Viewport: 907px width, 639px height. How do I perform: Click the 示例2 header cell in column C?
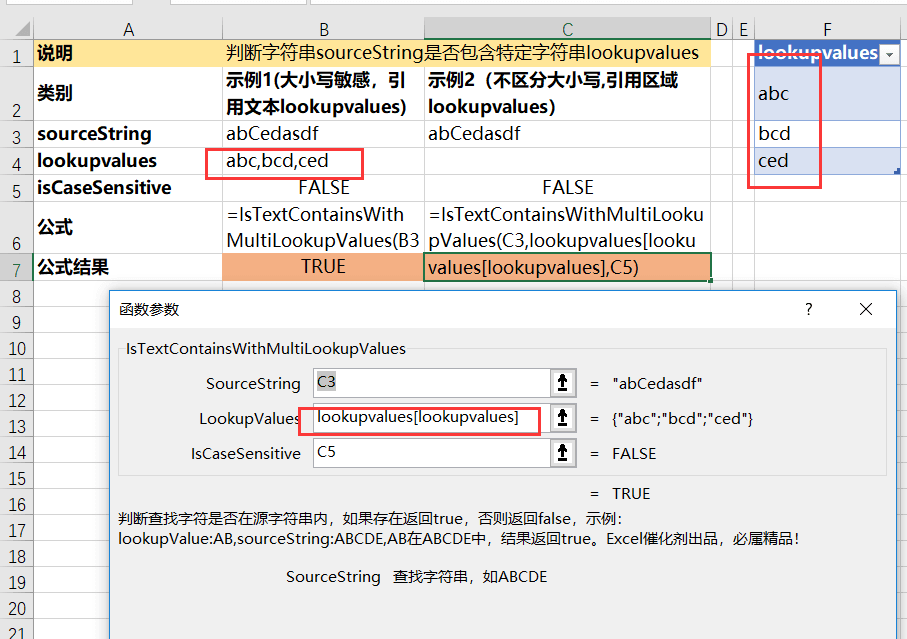tap(567, 94)
